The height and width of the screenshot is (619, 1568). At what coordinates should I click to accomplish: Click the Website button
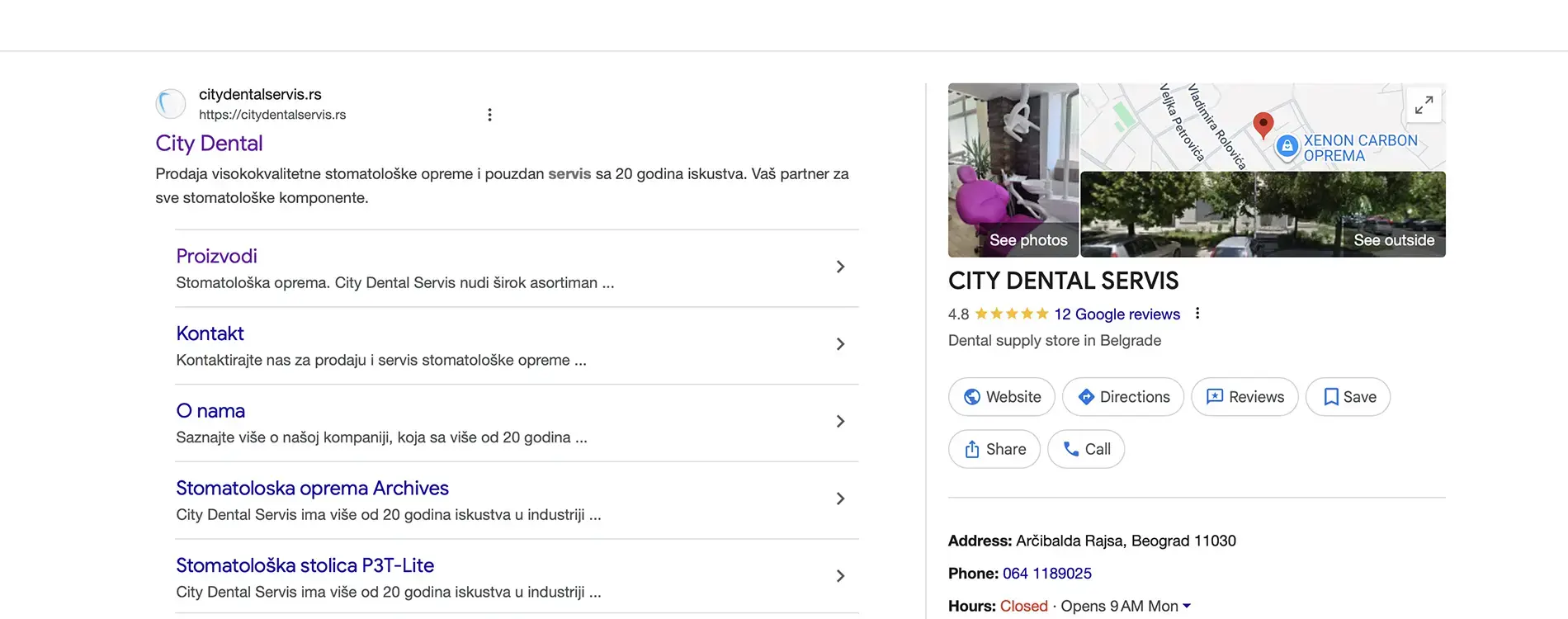pyautogui.click(x=1001, y=397)
